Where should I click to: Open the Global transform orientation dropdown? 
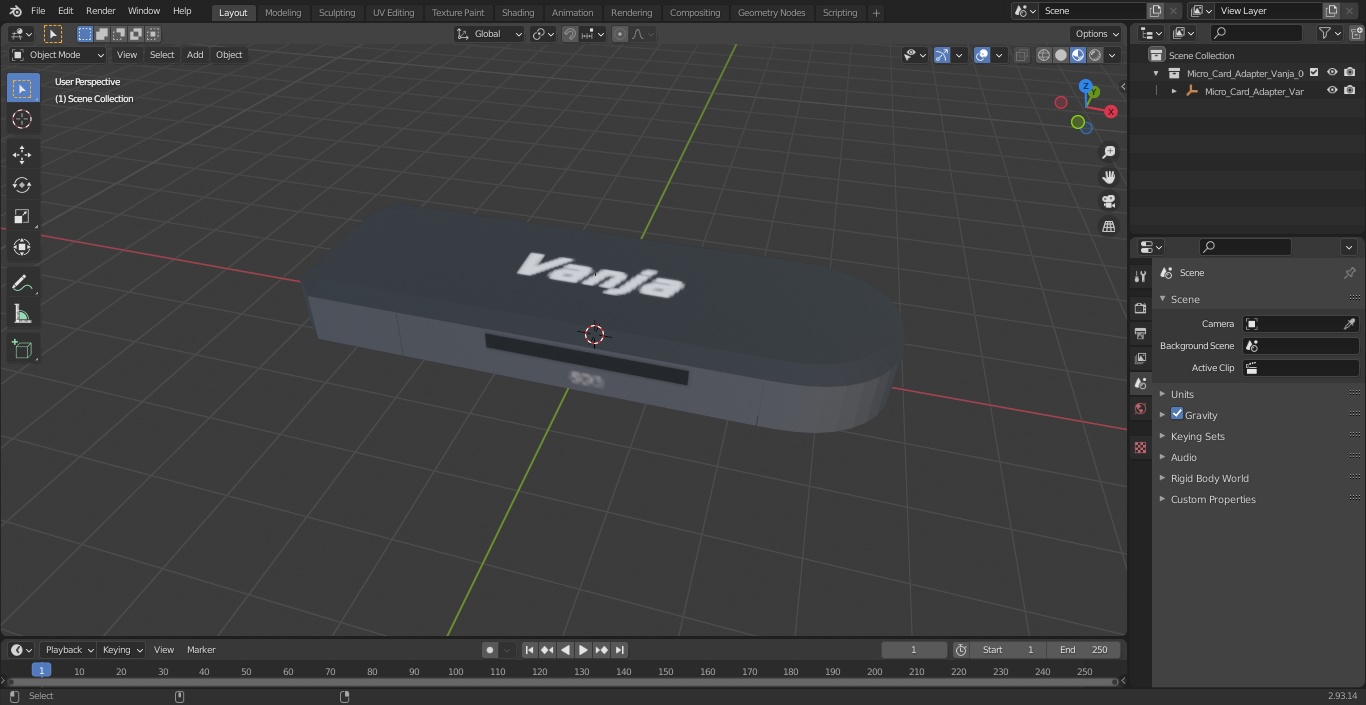tap(489, 34)
